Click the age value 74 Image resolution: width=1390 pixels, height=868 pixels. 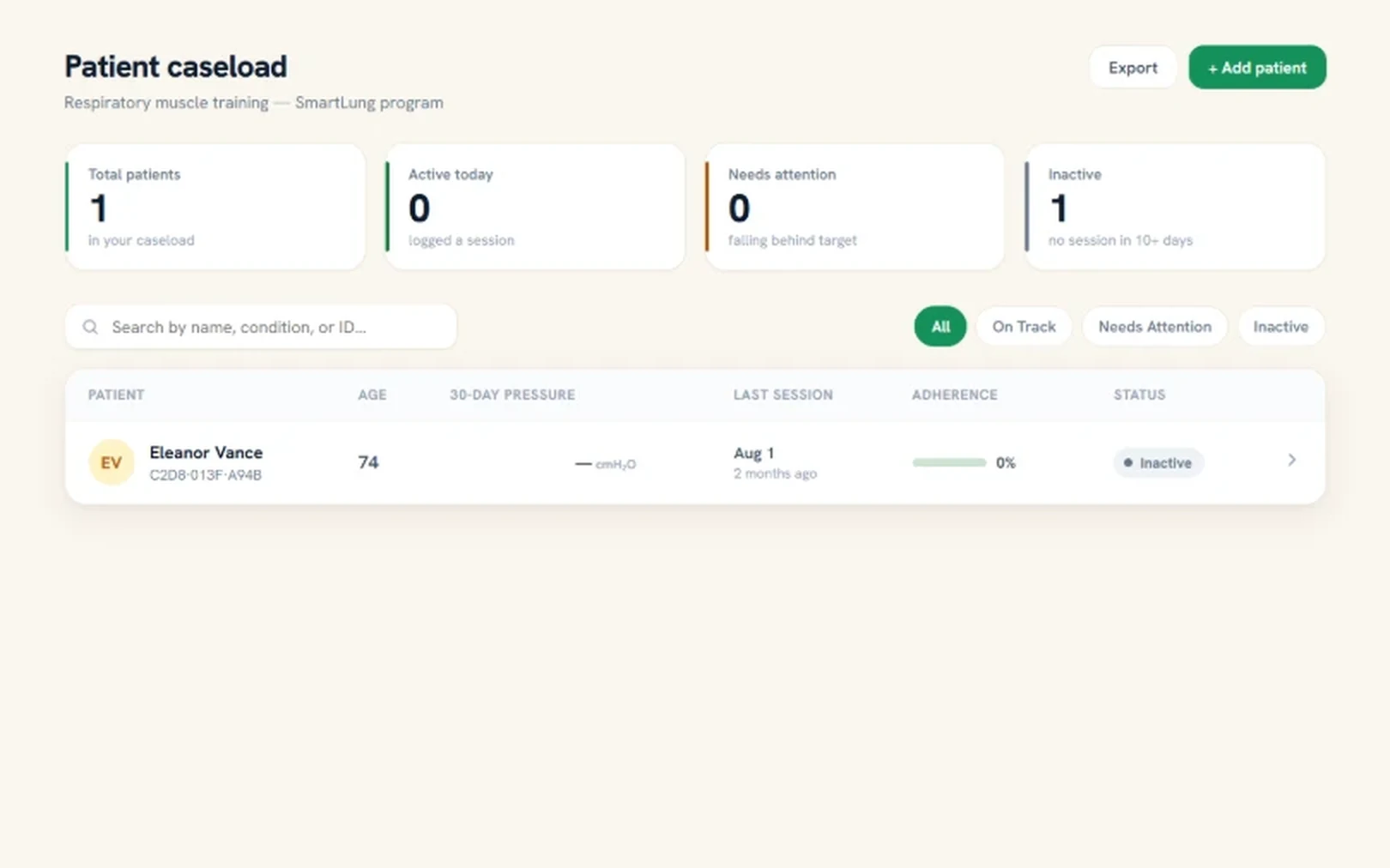[368, 462]
